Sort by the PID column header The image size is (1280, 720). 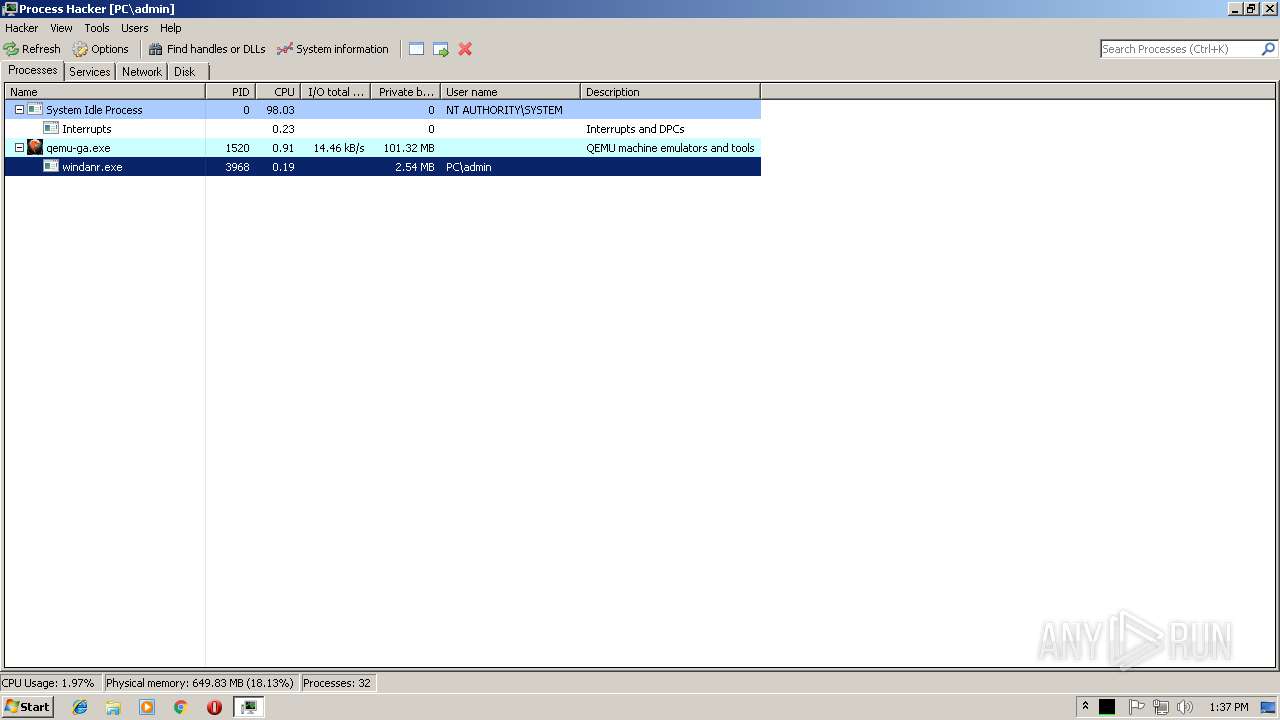230,92
